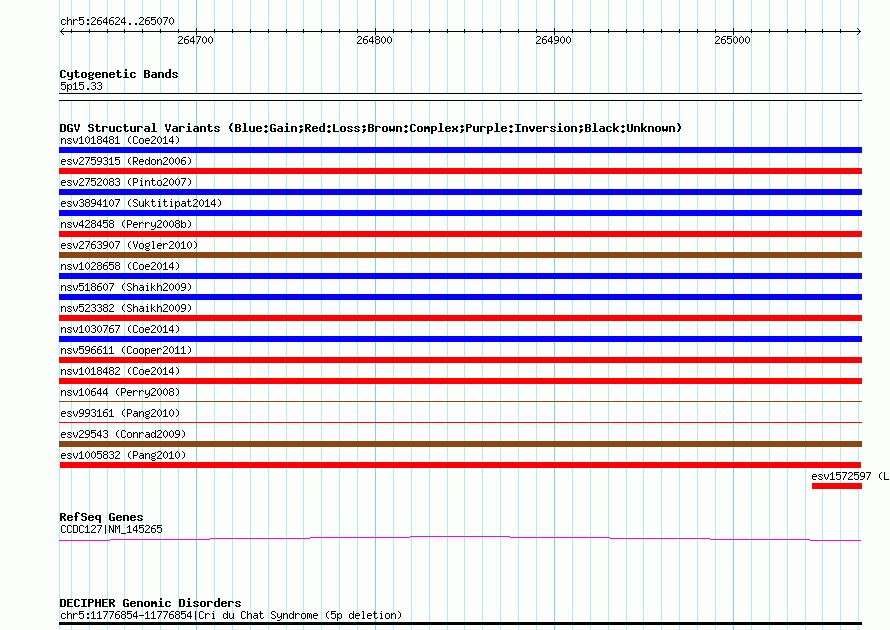Click the thin red line under esv993161
The image size is (890, 630).
(460, 422)
